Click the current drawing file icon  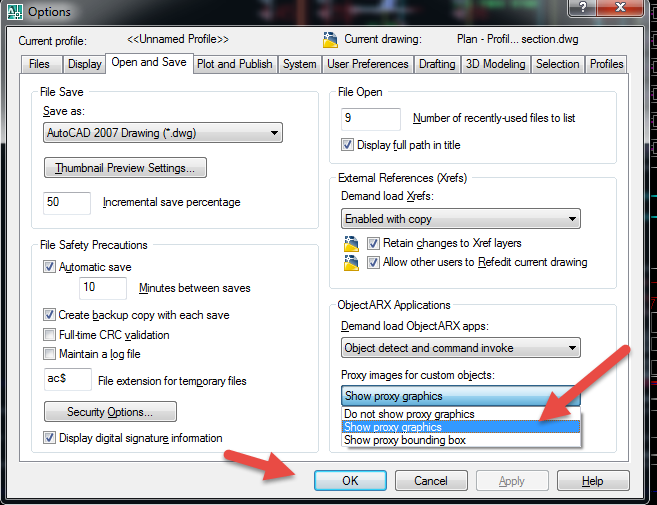point(331,40)
